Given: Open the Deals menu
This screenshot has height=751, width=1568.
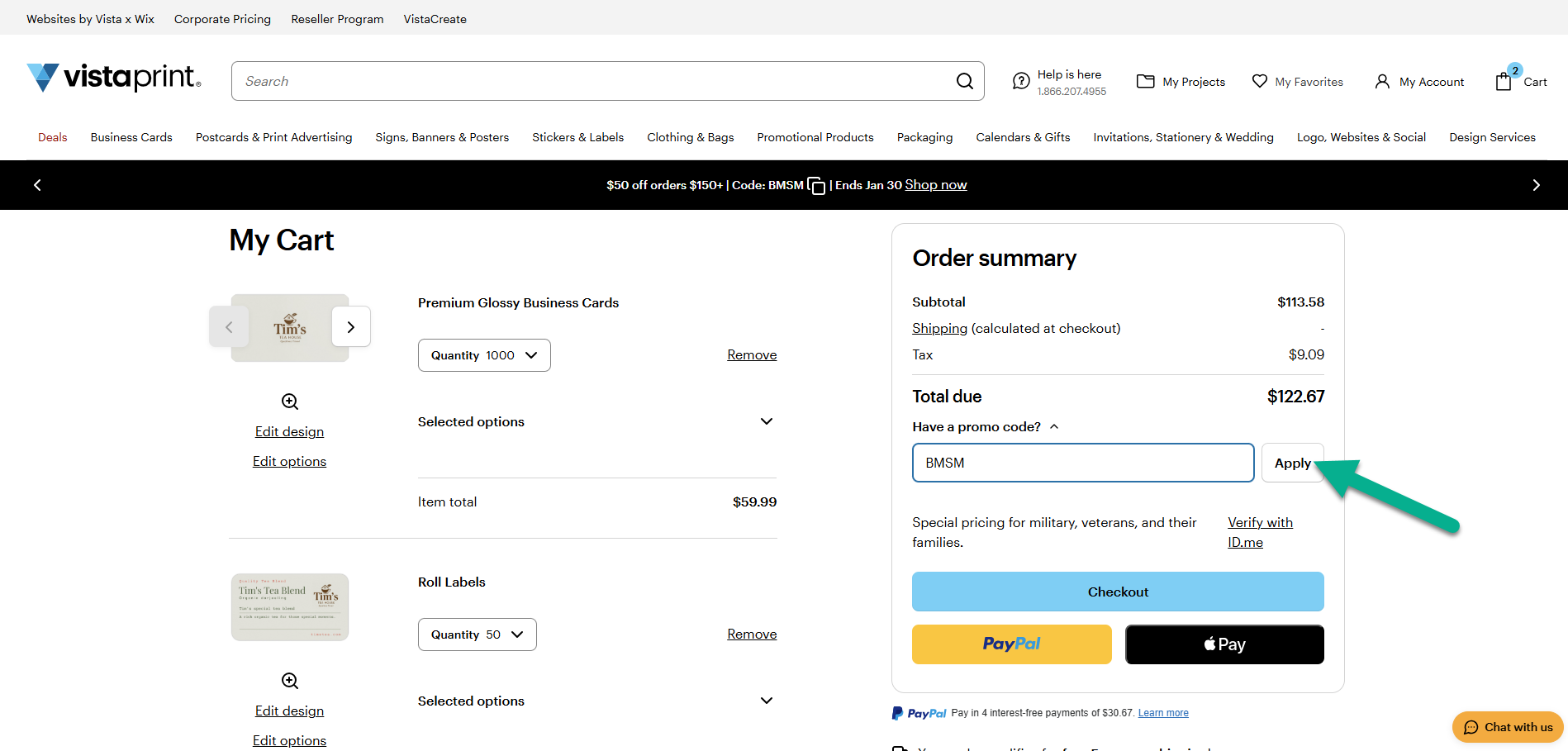Looking at the screenshot, I should pyautogui.click(x=53, y=137).
